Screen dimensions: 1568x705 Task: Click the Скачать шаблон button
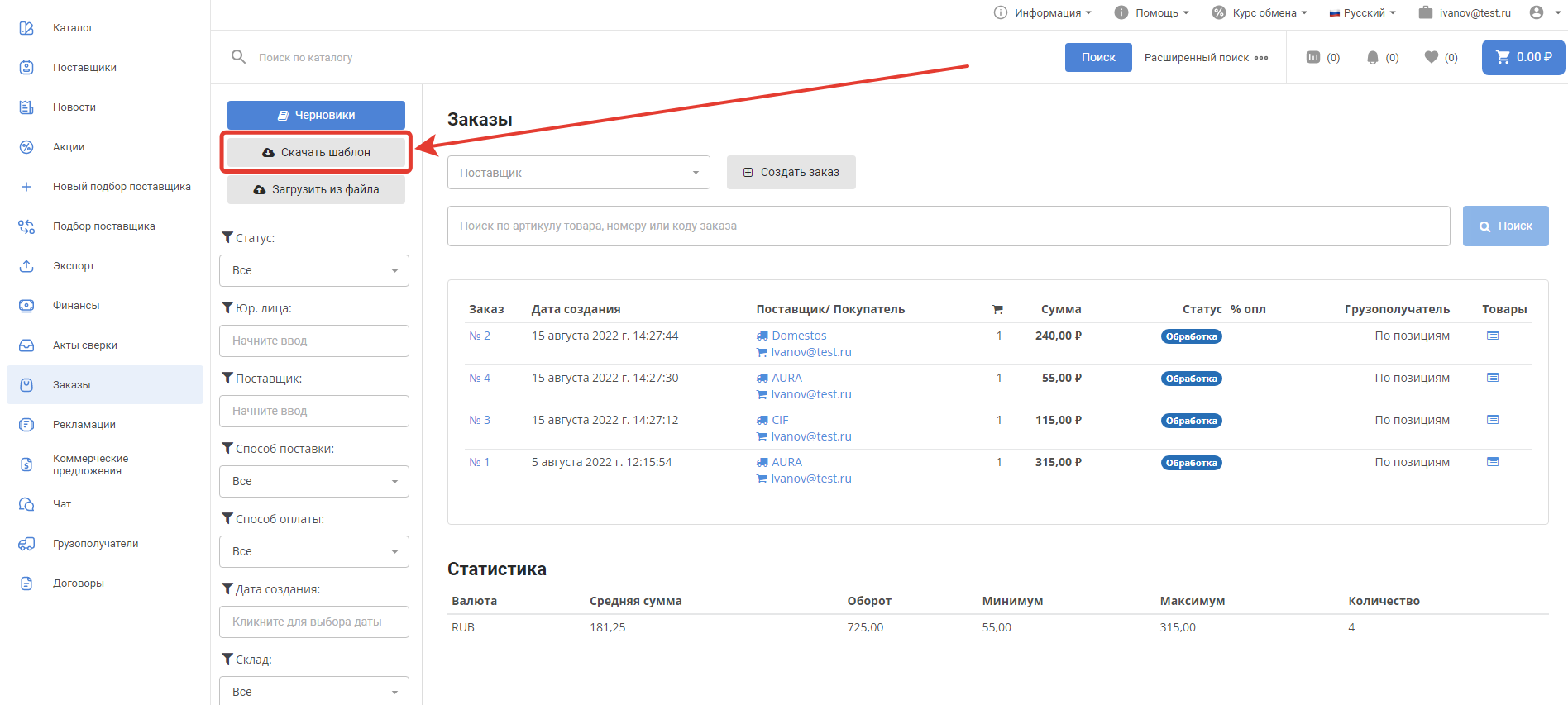point(316,152)
